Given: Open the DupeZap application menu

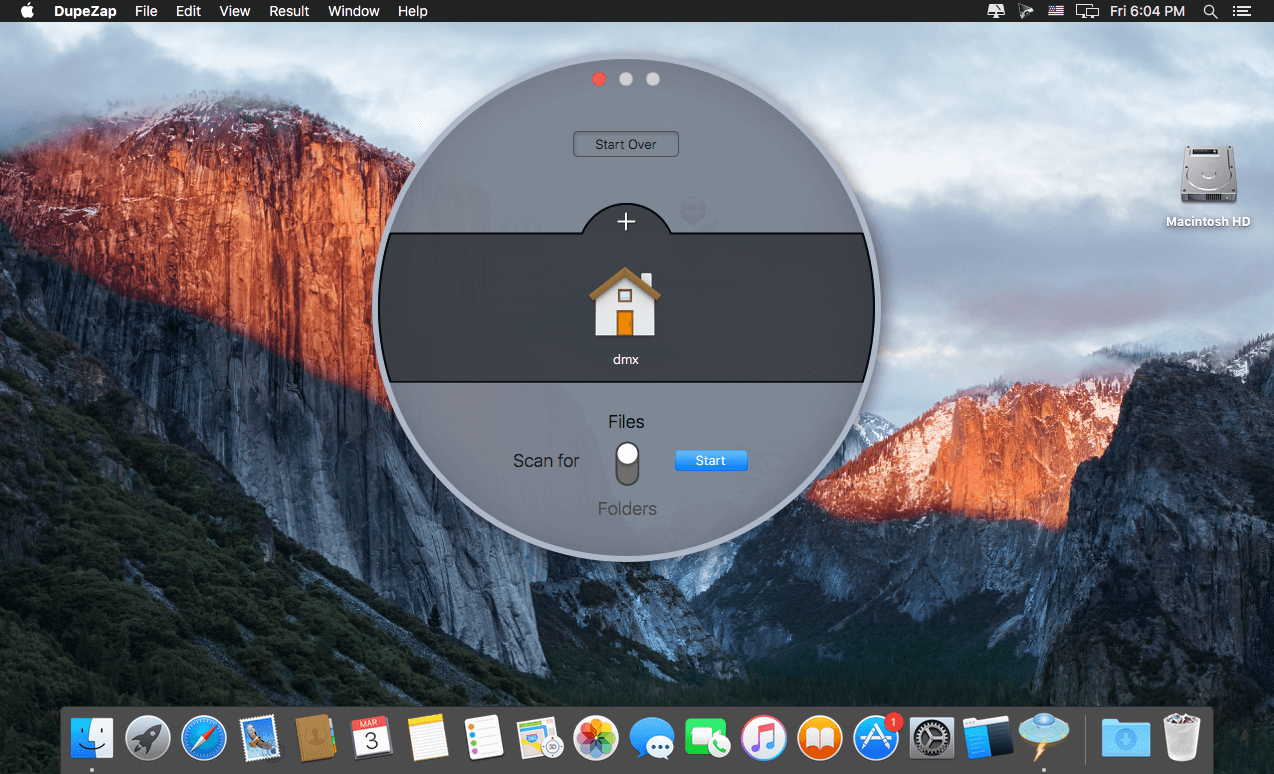Looking at the screenshot, I should (86, 11).
